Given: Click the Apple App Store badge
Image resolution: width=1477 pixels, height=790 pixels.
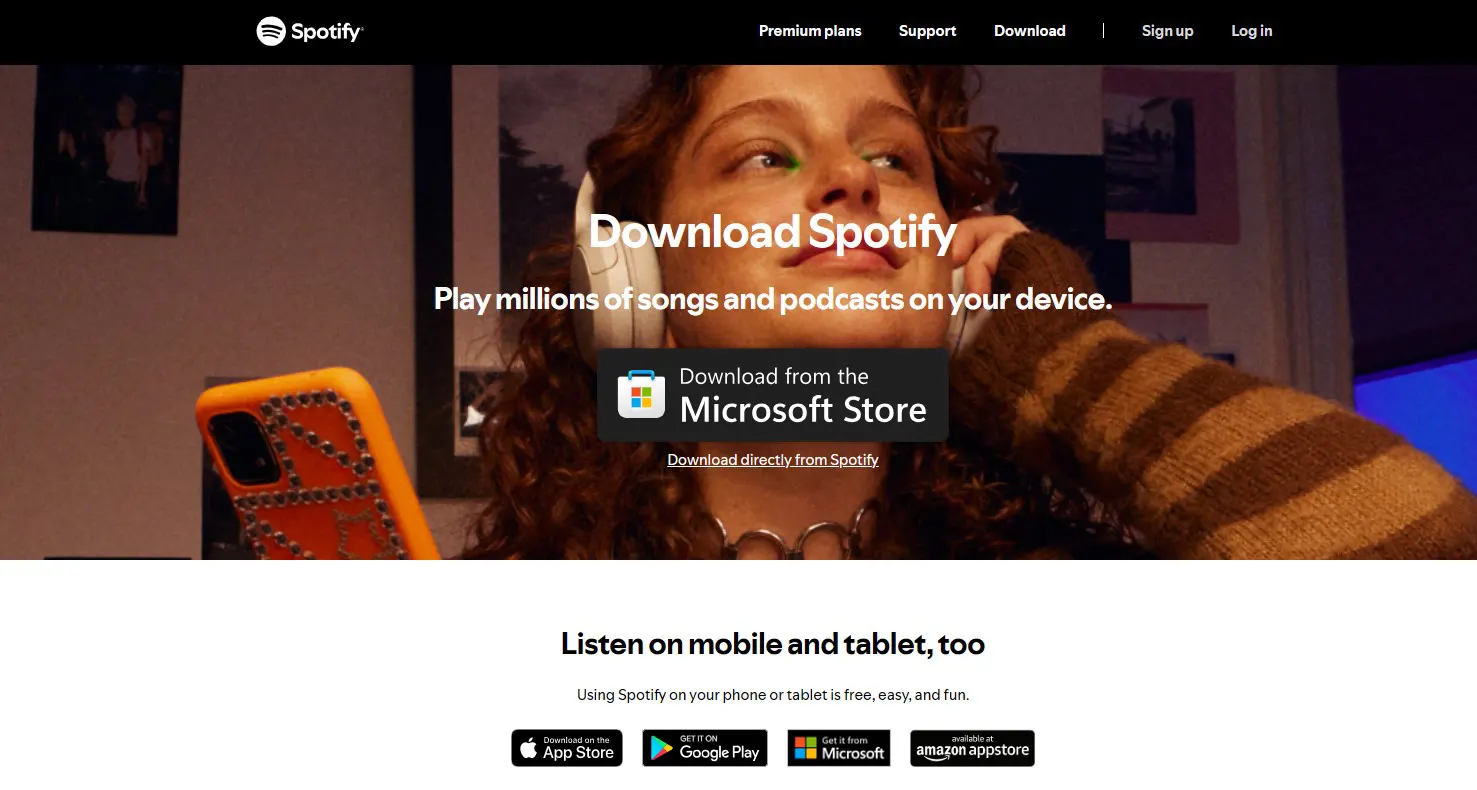Looking at the screenshot, I should (x=567, y=748).
